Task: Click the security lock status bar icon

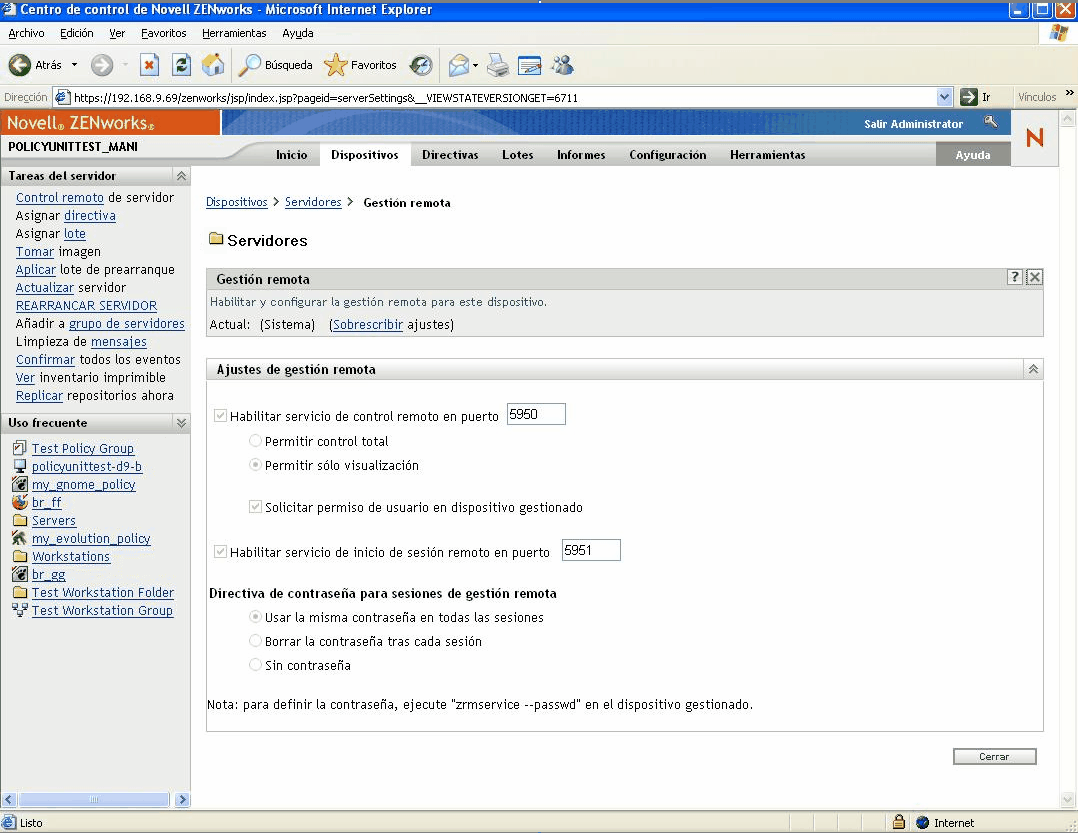Action: (x=899, y=821)
